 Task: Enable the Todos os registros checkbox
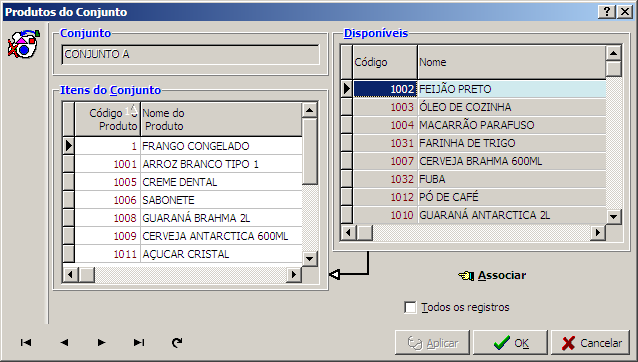coord(410,307)
